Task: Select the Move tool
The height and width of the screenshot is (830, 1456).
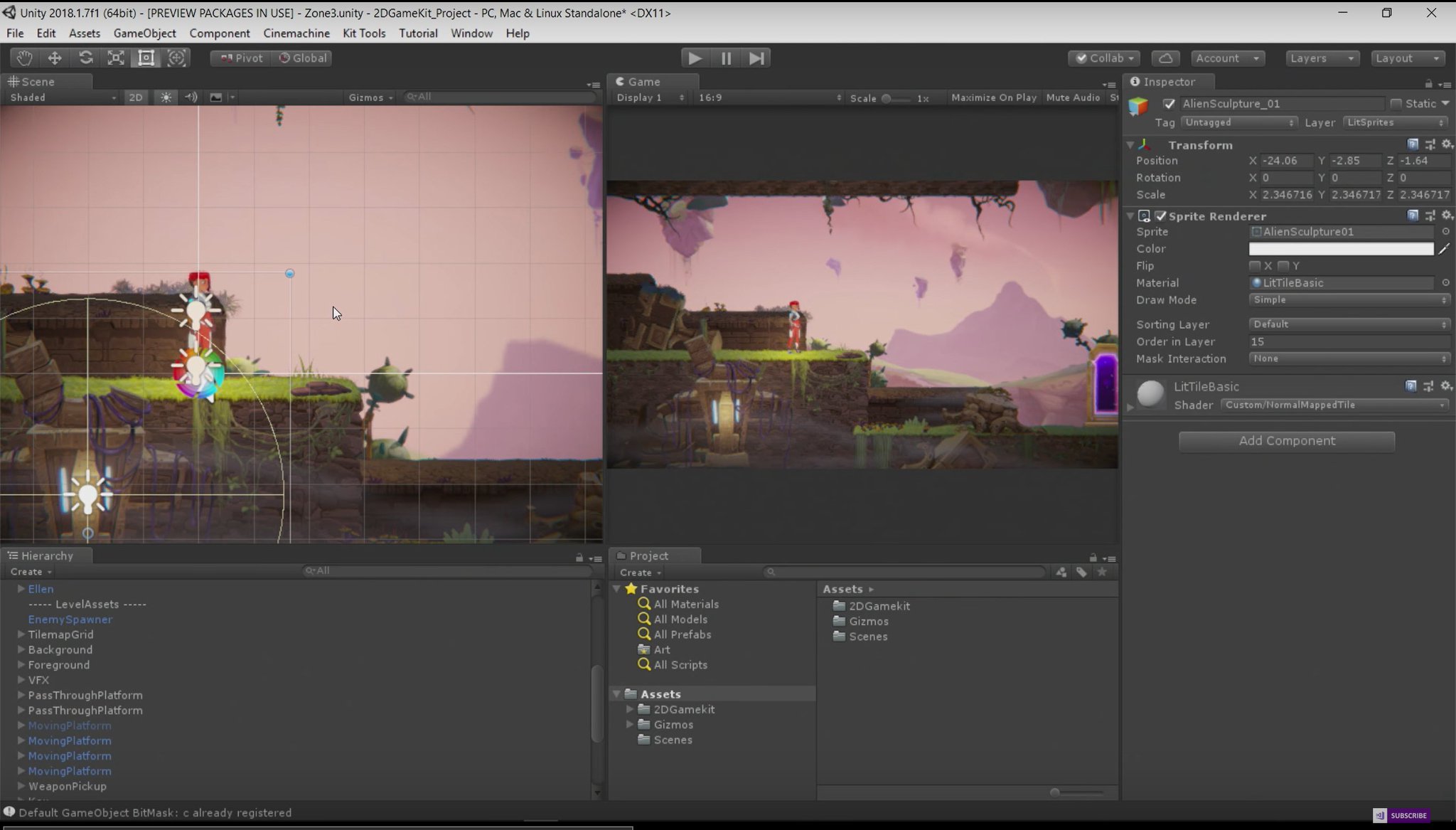Action: 55,58
